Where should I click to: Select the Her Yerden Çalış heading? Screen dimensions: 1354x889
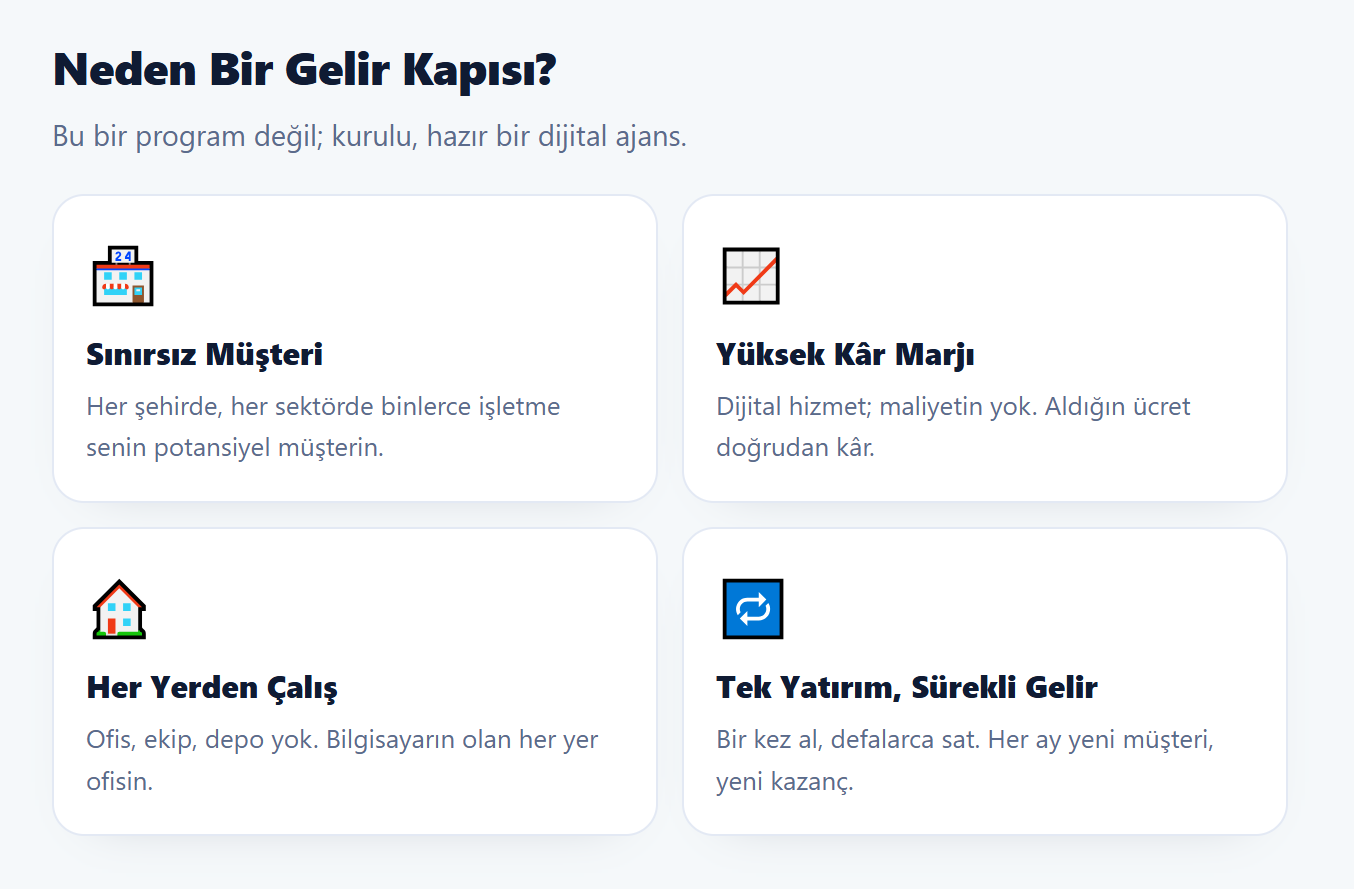(212, 688)
